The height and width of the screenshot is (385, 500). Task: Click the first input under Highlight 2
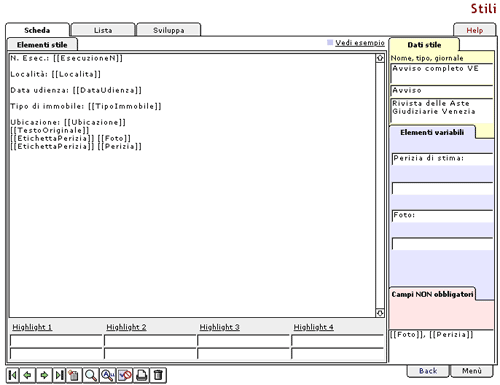(150, 340)
